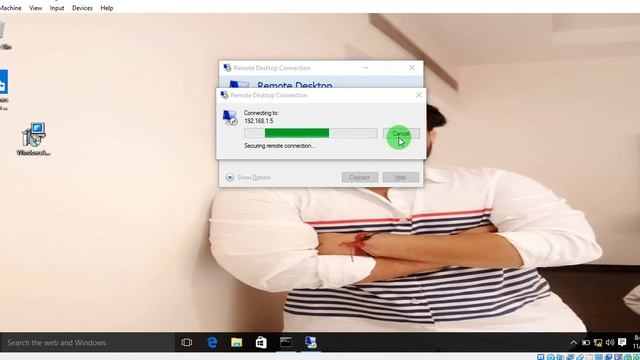Cancel the remote connection attempt
This screenshot has height=360, width=640.
tap(401, 133)
